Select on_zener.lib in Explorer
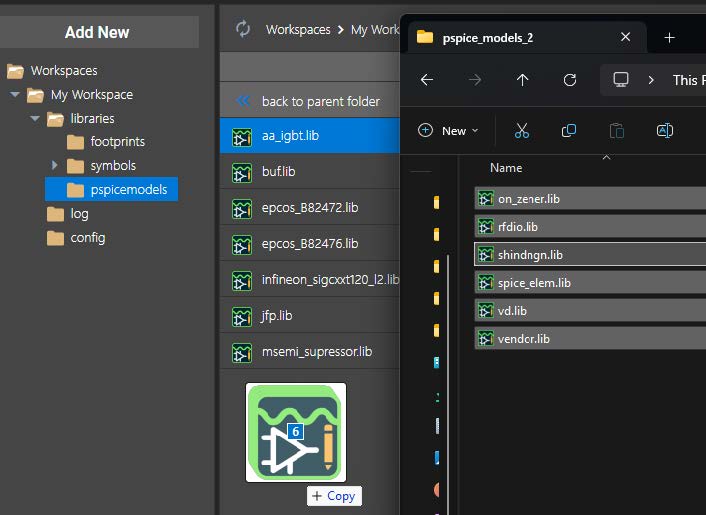 (590, 199)
